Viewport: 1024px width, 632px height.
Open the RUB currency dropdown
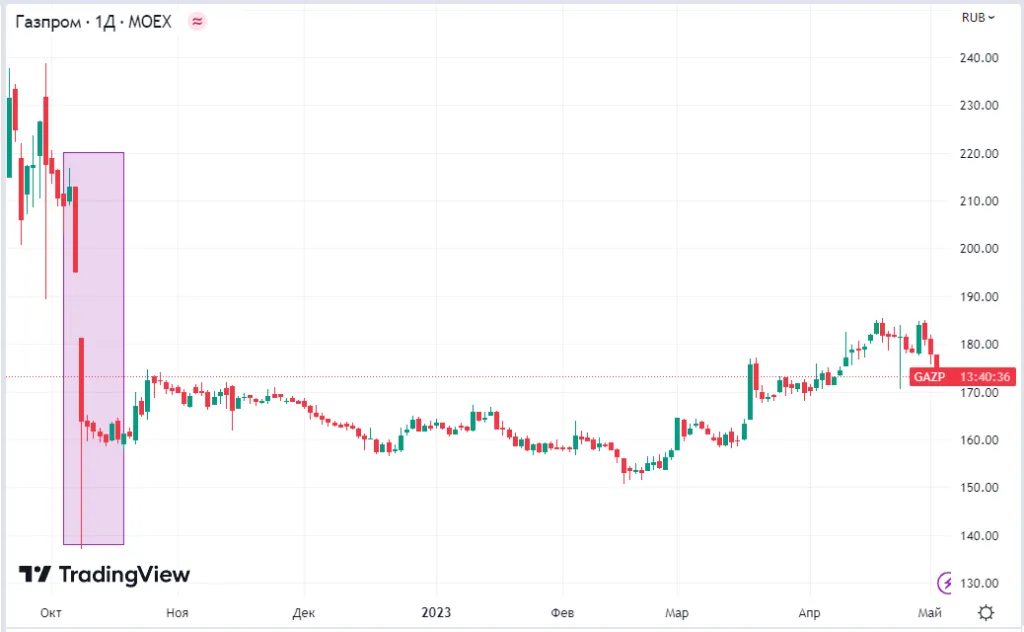978,18
